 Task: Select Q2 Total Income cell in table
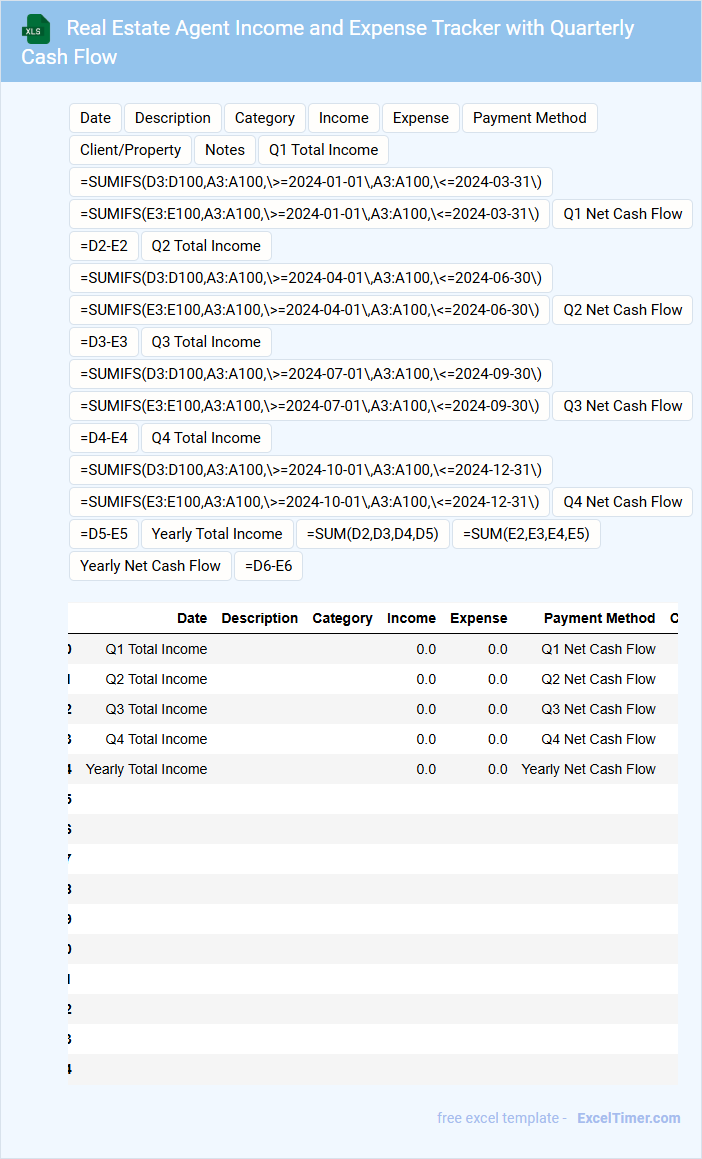click(156, 679)
